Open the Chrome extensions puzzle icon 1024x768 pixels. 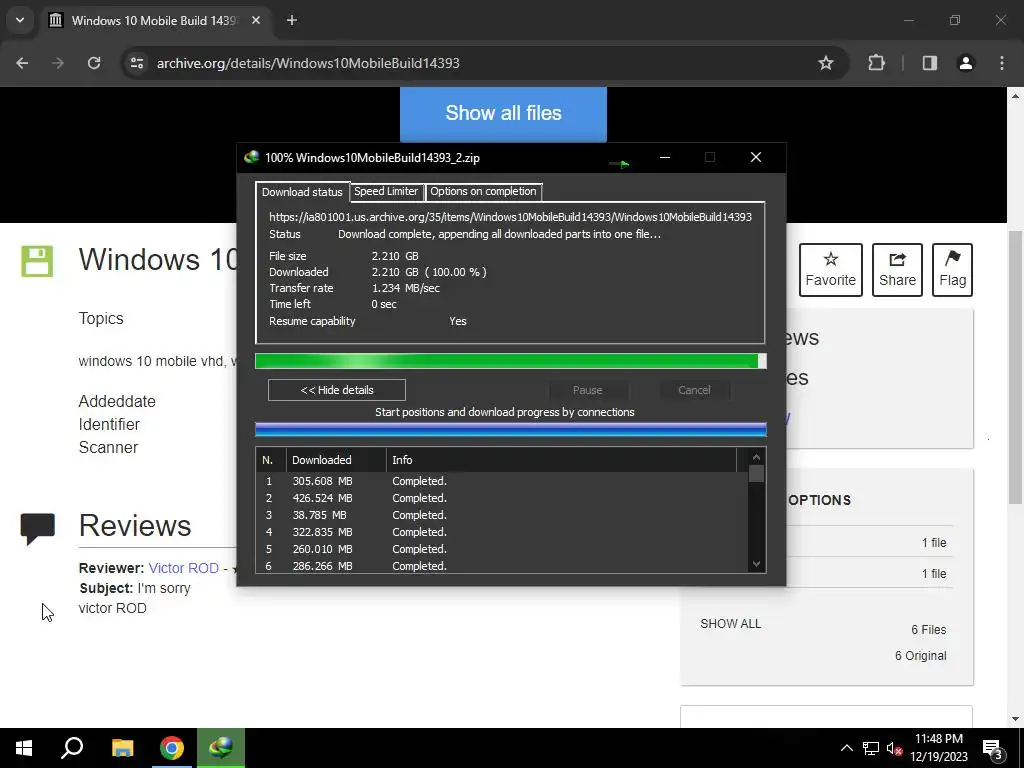coord(876,63)
